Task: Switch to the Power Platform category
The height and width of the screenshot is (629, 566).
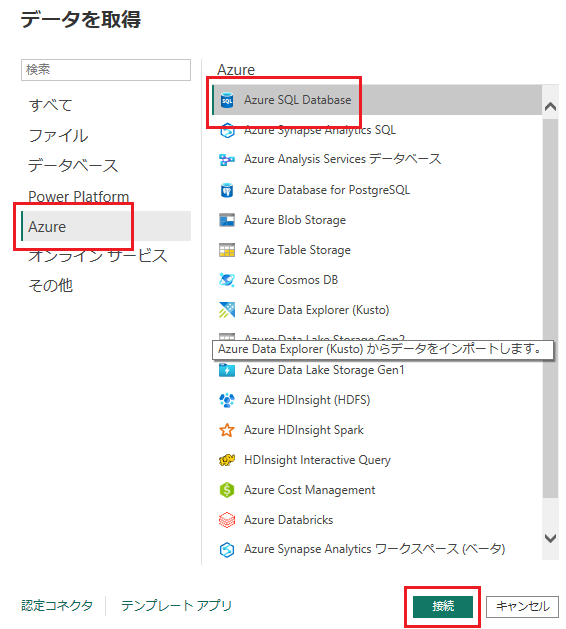Action: [79, 196]
